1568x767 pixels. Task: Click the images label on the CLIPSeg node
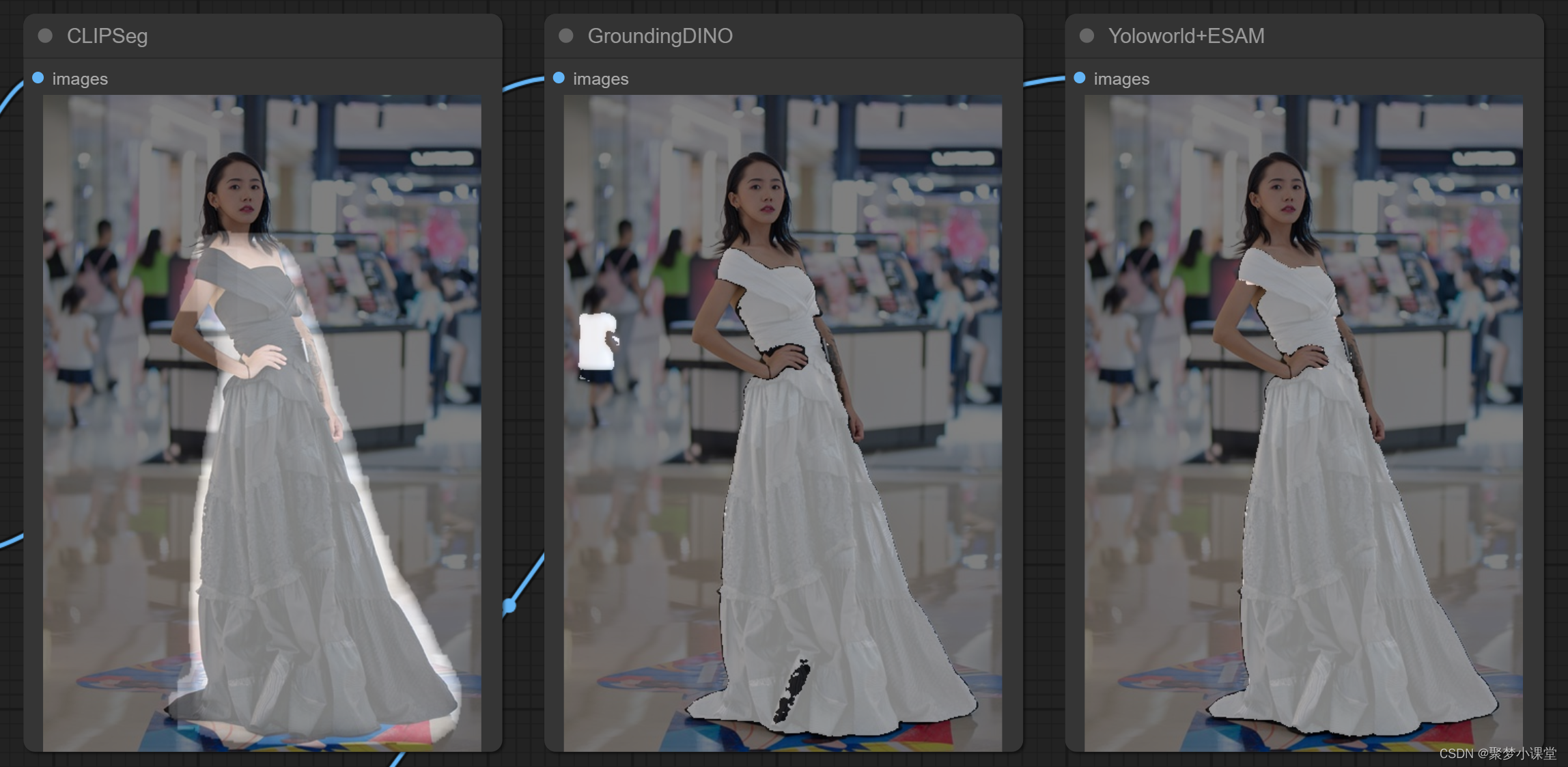pos(80,79)
